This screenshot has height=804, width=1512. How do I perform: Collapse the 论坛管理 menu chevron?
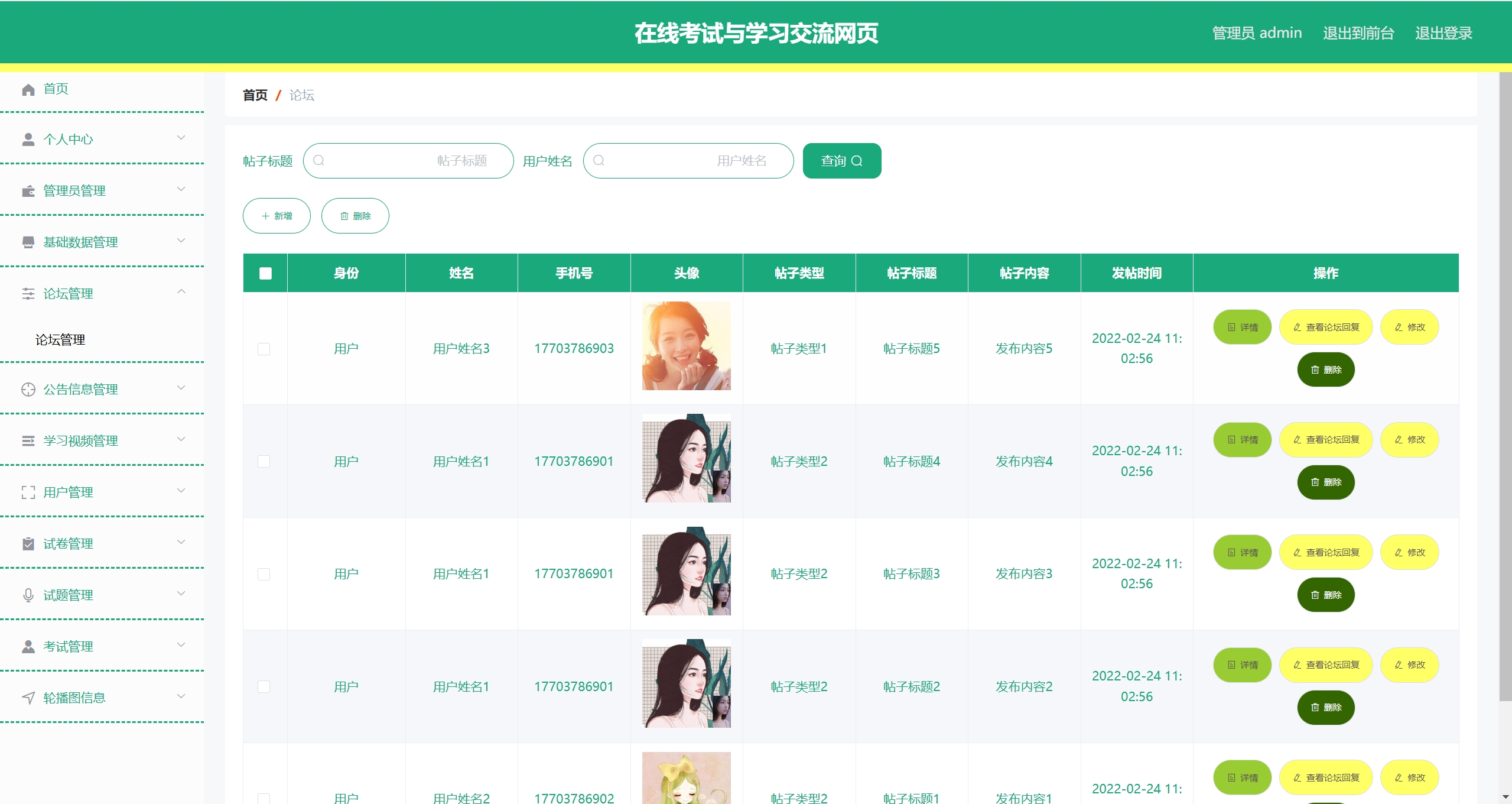pyautogui.click(x=181, y=292)
